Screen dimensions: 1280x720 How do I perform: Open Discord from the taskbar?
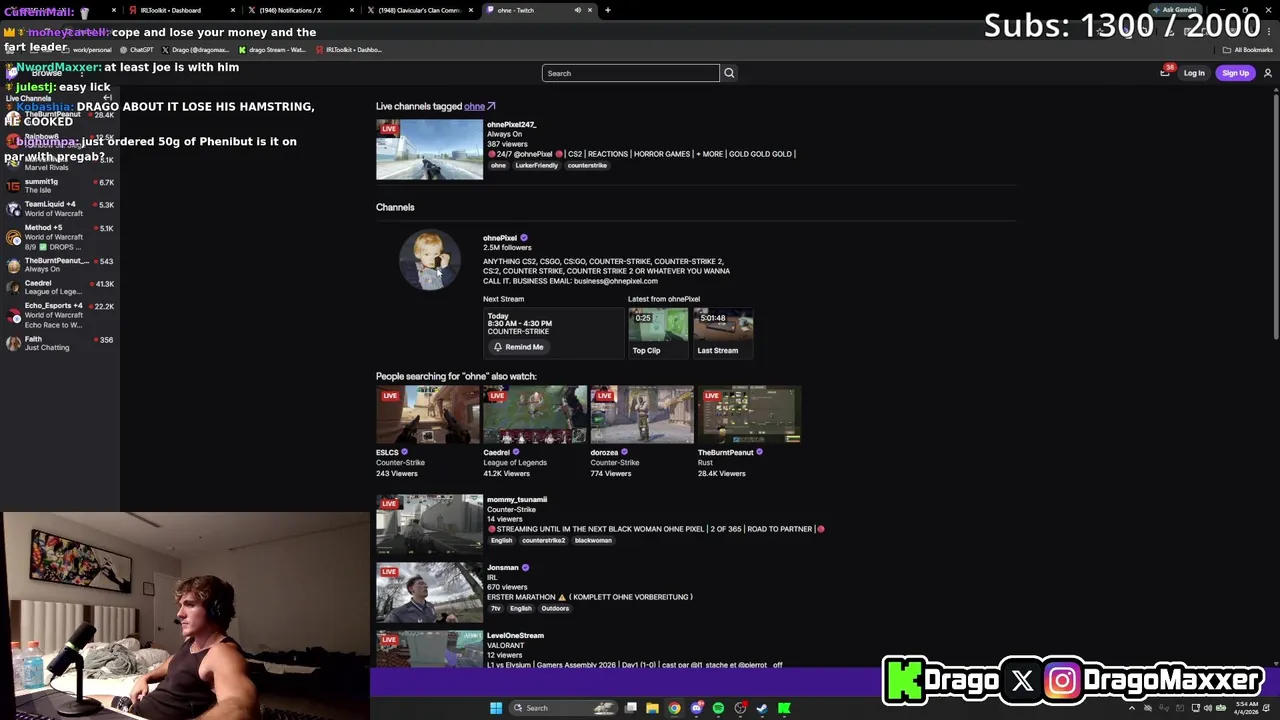coord(697,708)
